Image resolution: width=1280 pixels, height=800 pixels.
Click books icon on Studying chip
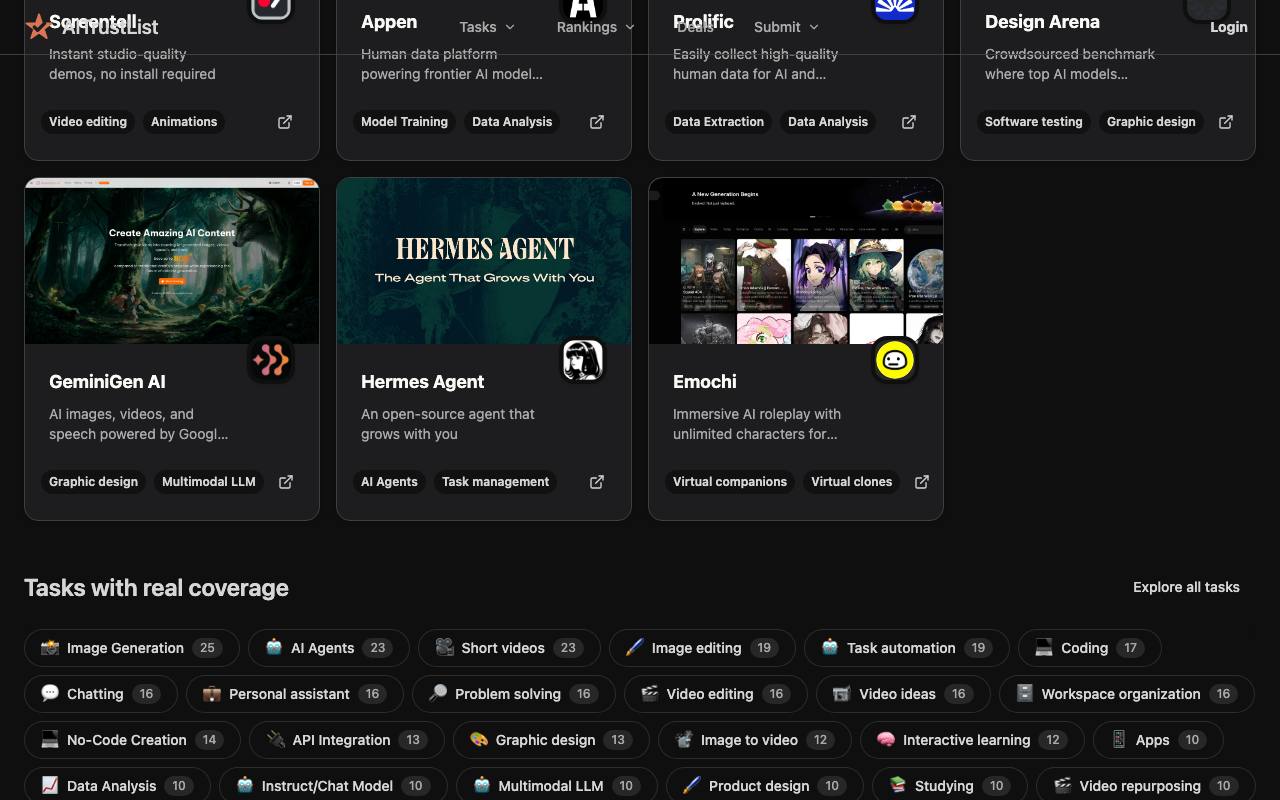tap(898, 786)
